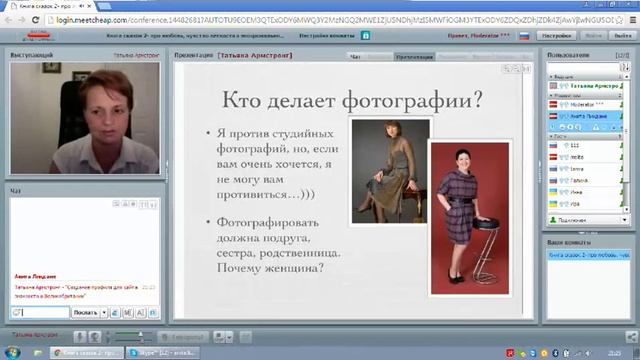The width and height of the screenshot is (640, 360).
Task: Click the wide greyed button beside the volume sliders
Action: pos(183,337)
